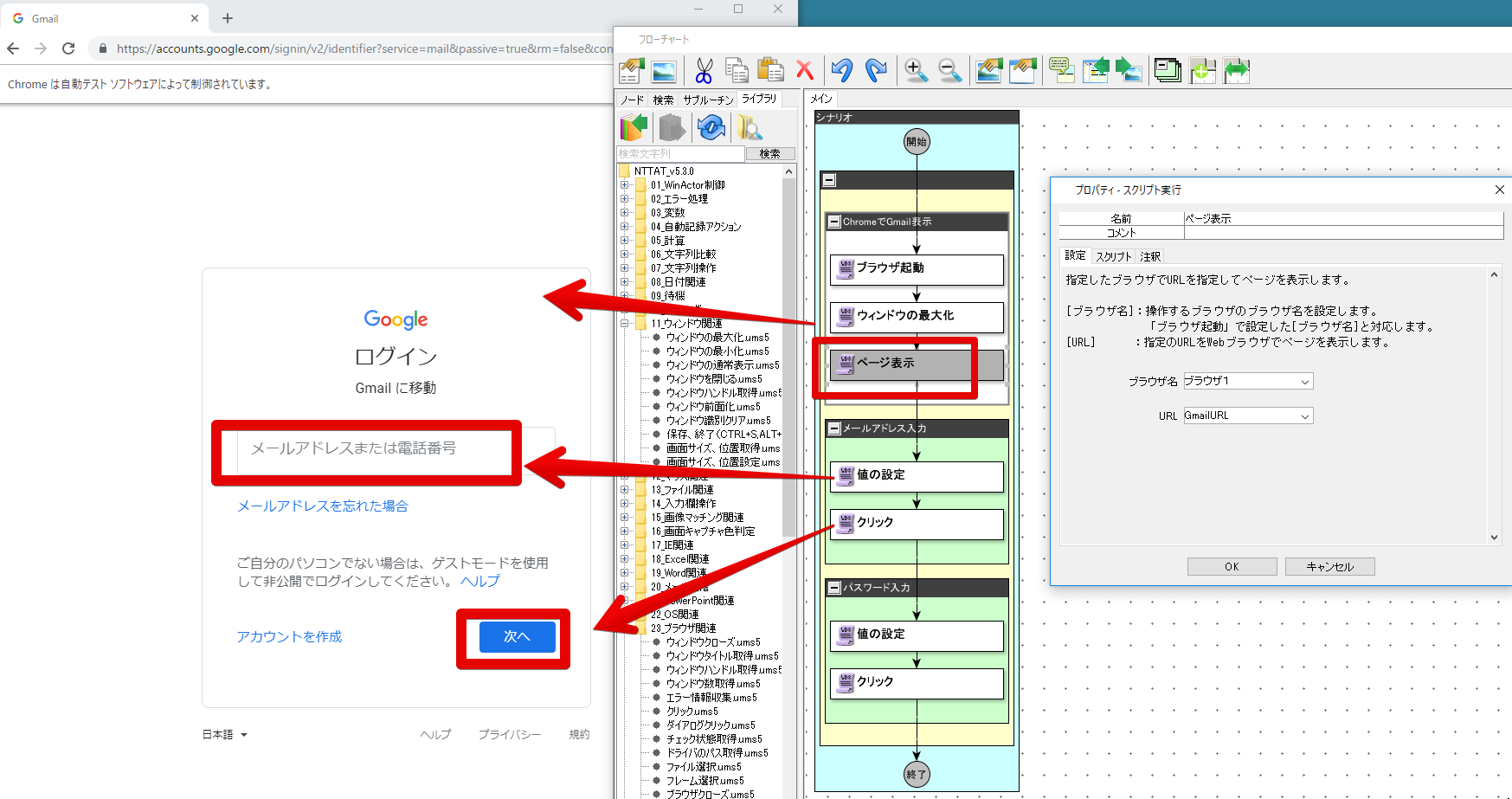Click the library tree vertical scrollbar
The width and height of the screenshot is (1512, 799).
788,358
